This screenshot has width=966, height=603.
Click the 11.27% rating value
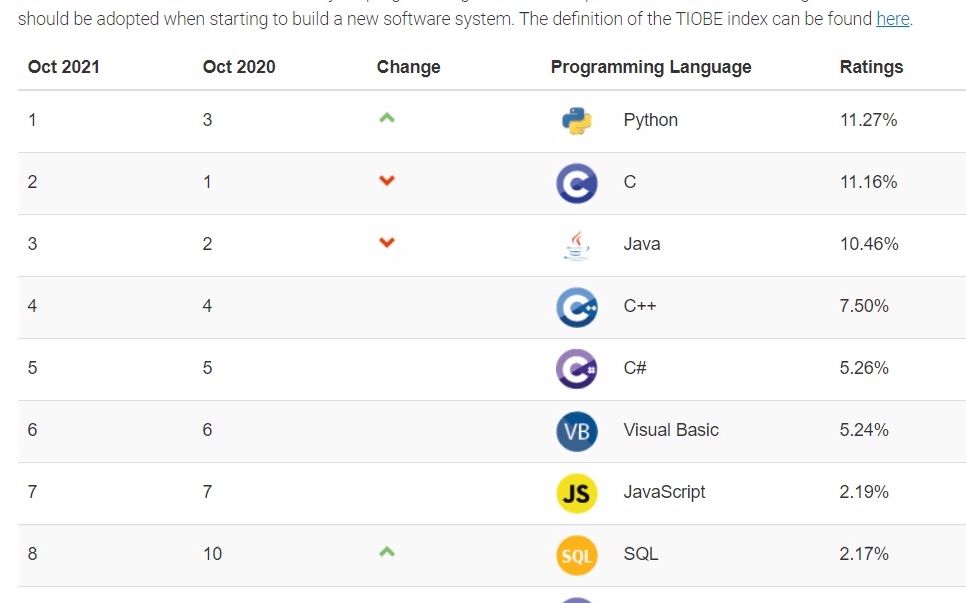click(868, 120)
